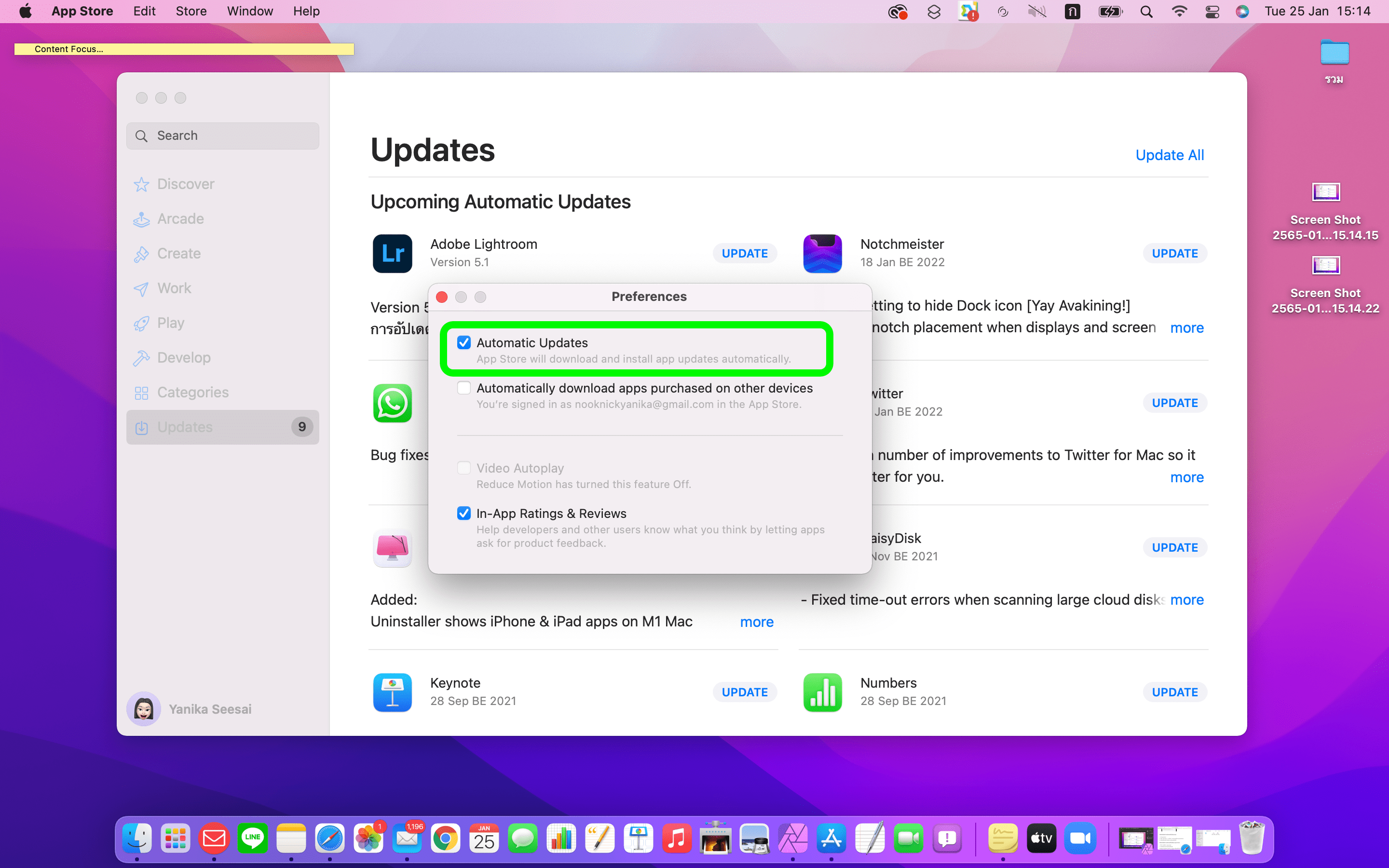Uncheck the Automatic Updates checkbox
Screen dimensions: 1389x868
pyautogui.click(x=464, y=343)
